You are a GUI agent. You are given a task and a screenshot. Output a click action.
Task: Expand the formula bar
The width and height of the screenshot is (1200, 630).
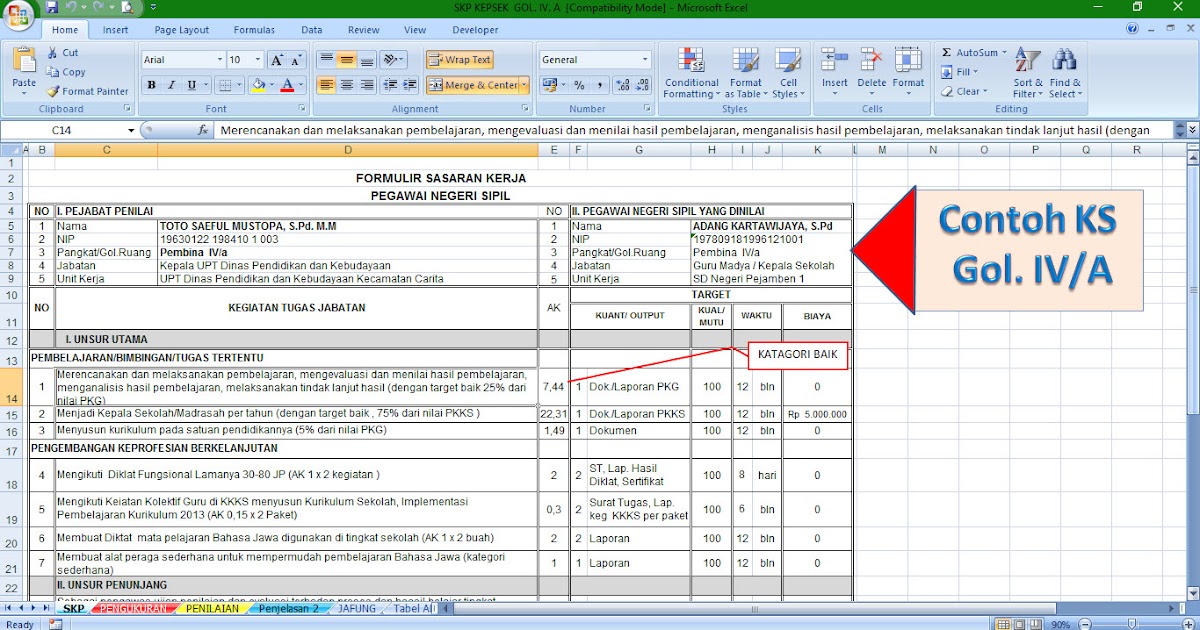1191,130
